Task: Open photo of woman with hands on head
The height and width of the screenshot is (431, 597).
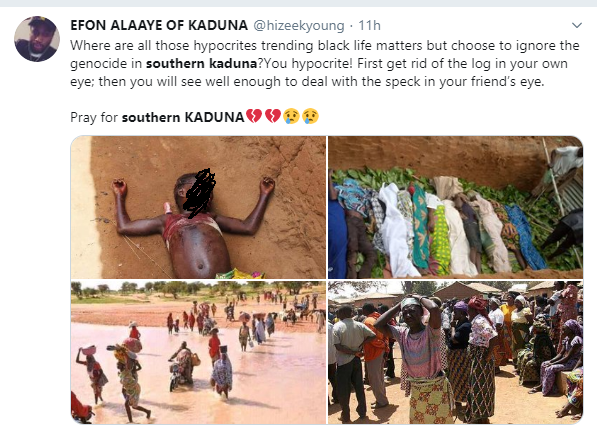Action: (455, 352)
